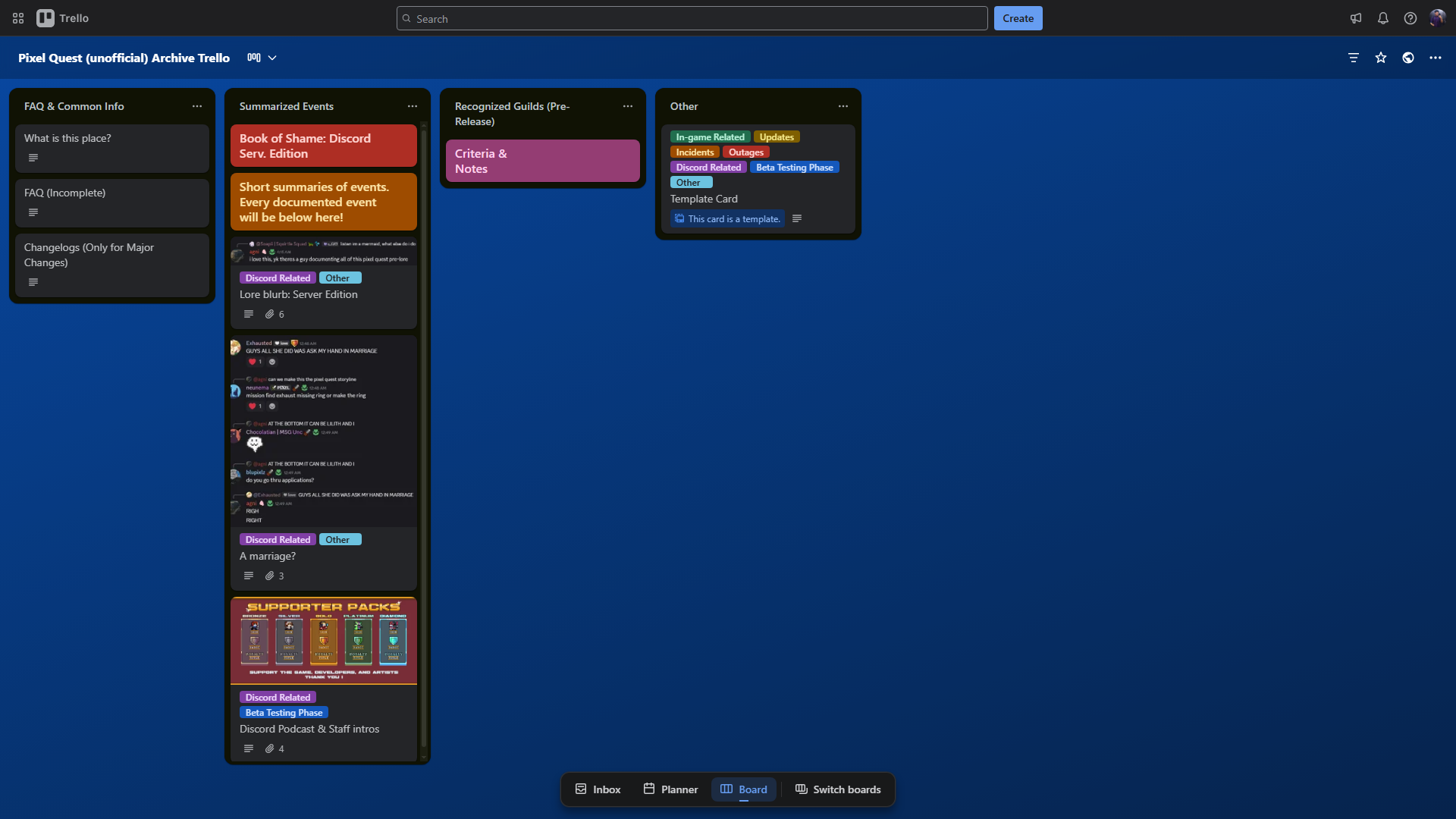
Task: Open board visibility globe icon
Action: pos(1407,58)
